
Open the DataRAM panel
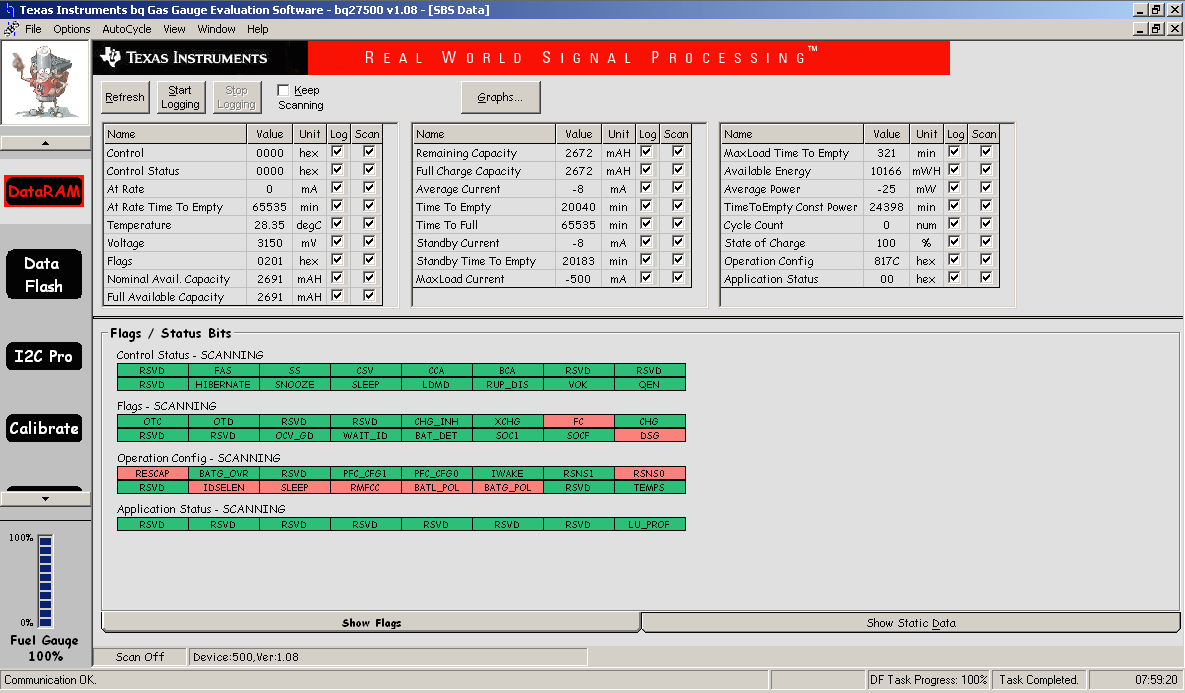pyautogui.click(x=44, y=191)
